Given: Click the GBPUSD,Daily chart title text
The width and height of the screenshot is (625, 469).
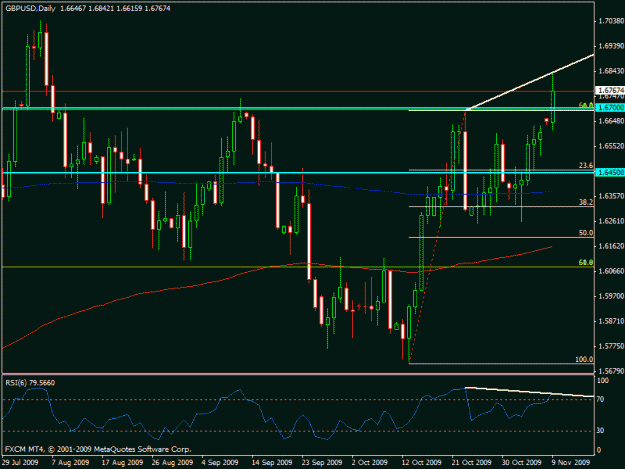Looking at the screenshot, I should tap(30, 8).
